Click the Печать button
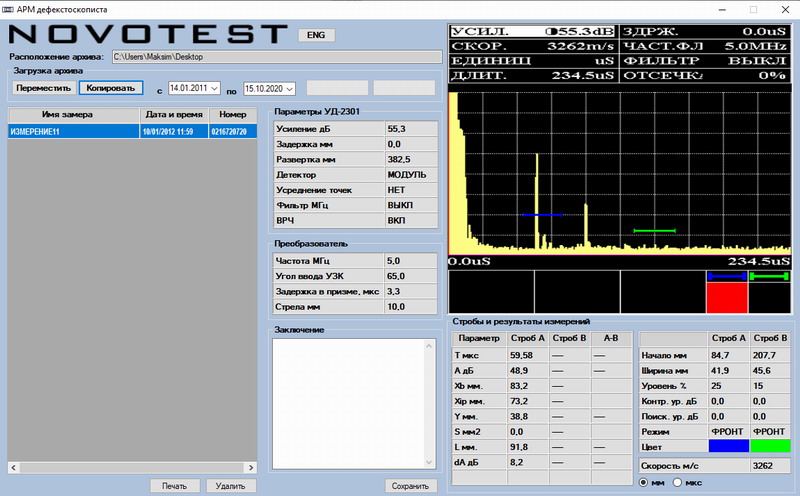The width and height of the screenshot is (800, 496). (x=175, y=486)
